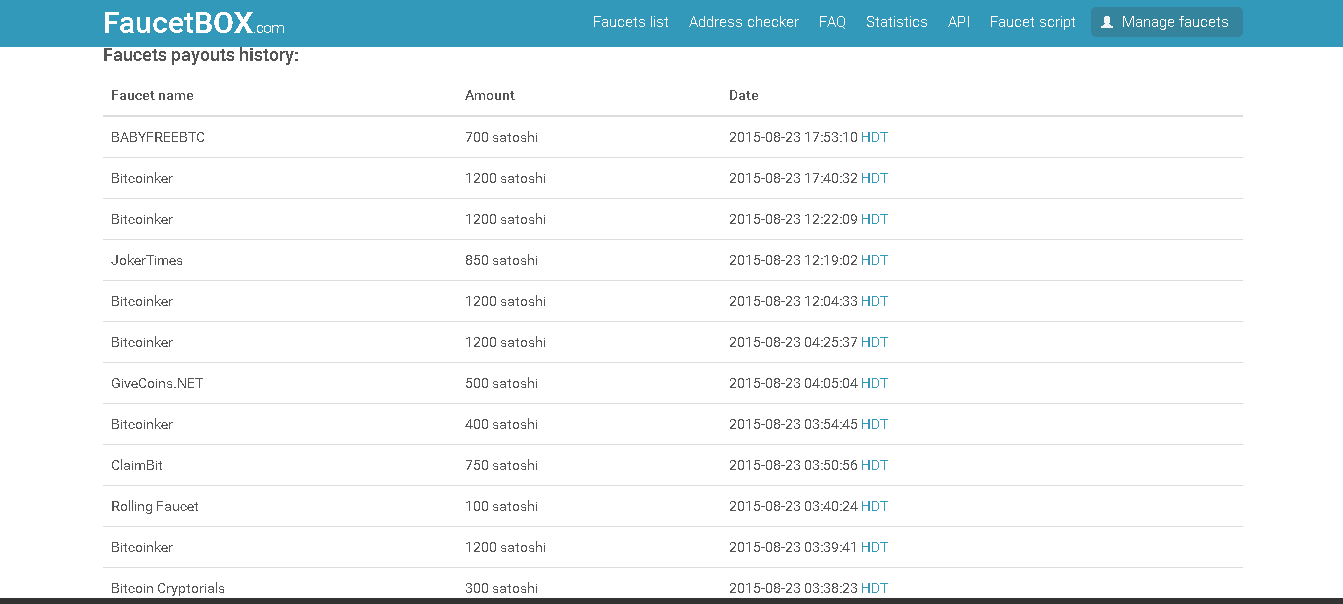Viewport: 1343px width, 604px height.
Task: Click HDT link for the 17:53:10 payout
Action: [x=874, y=137]
